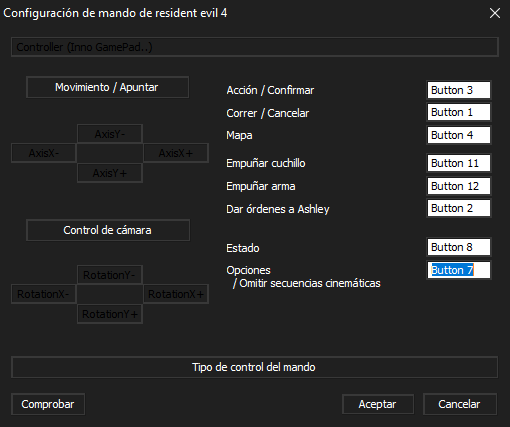510x427 pixels.
Task: Click the Estado label
Action: coord(243,248)
